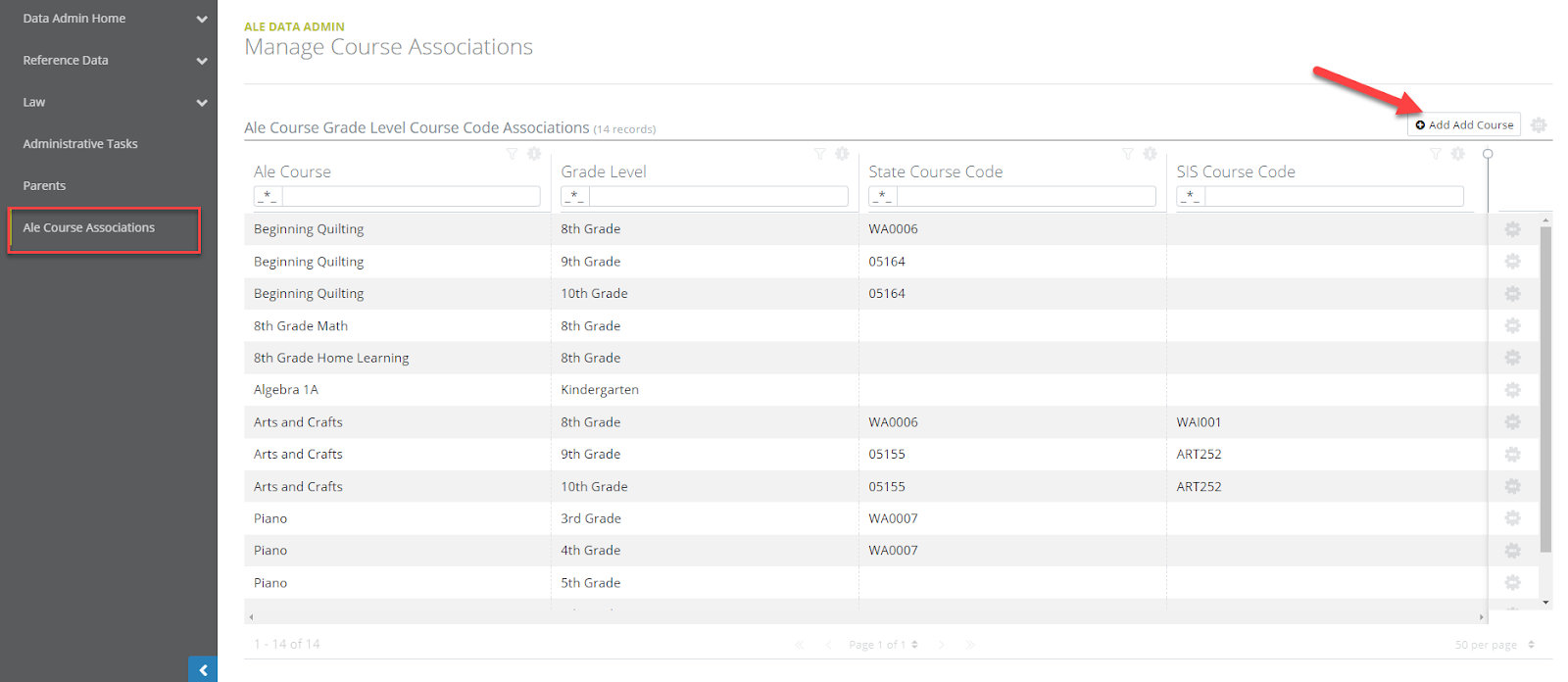
Task: Click the horizontal scrollbar right arrow below the table
Action: pyautogui.click(x=1481, y=617)
